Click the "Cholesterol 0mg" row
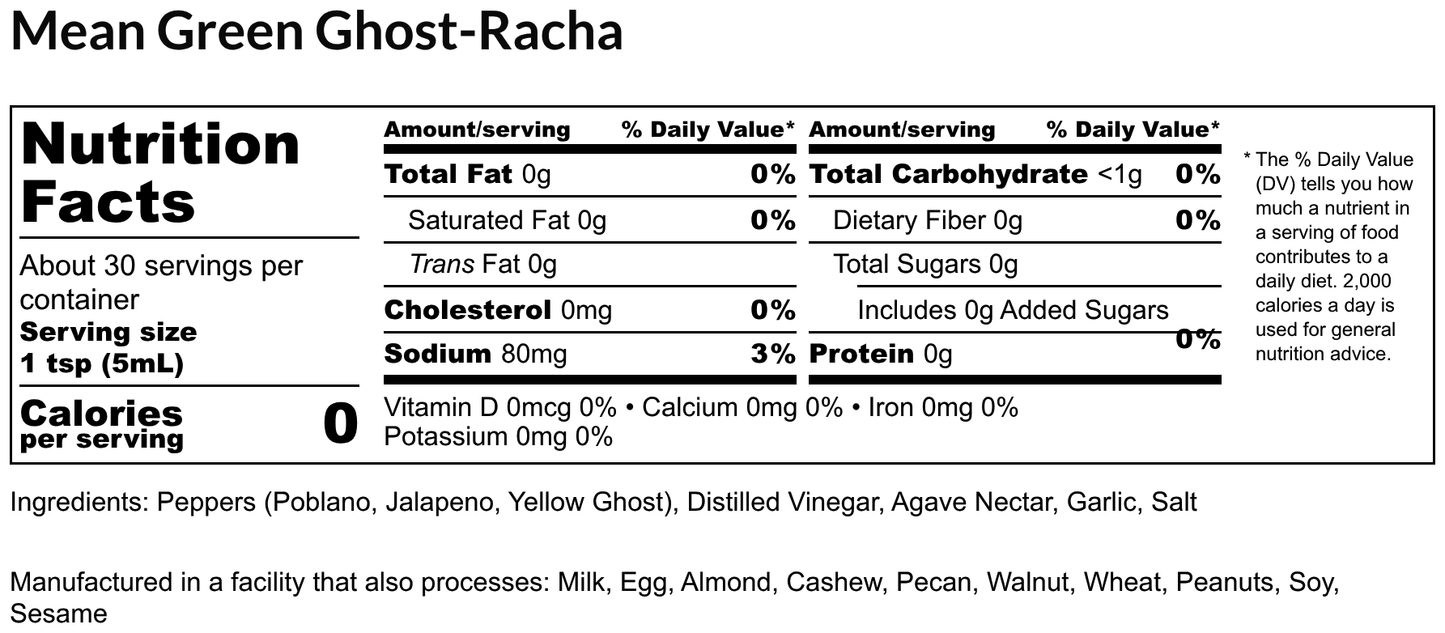The image size is (1445, 633). click(x=497, y=310)
